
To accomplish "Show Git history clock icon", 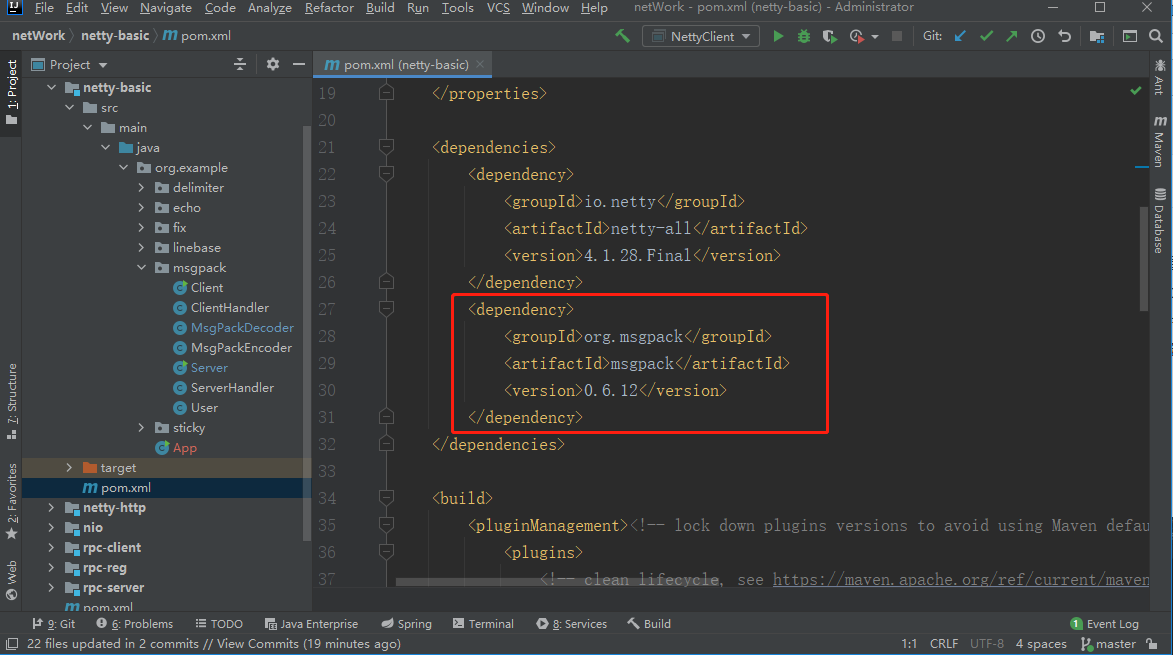I will coord(1038,36).
